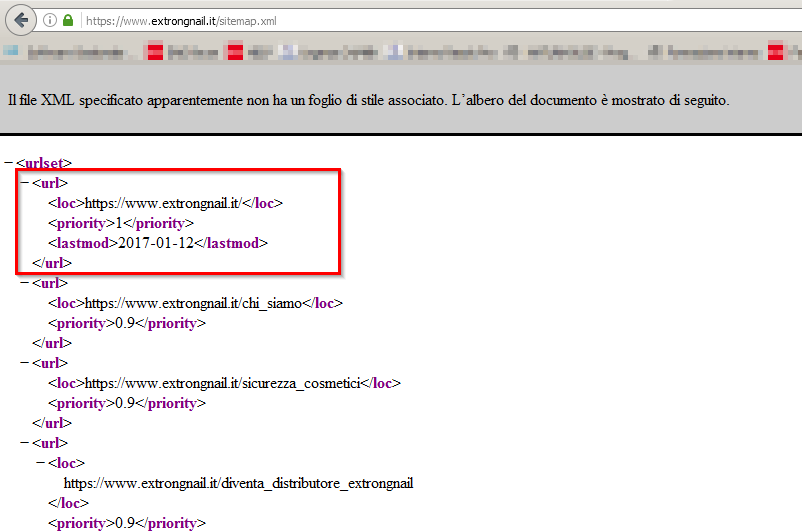Click priority 0.9 below sicurezza_cosmetici

pyautogui.click(x=127, y=403)
